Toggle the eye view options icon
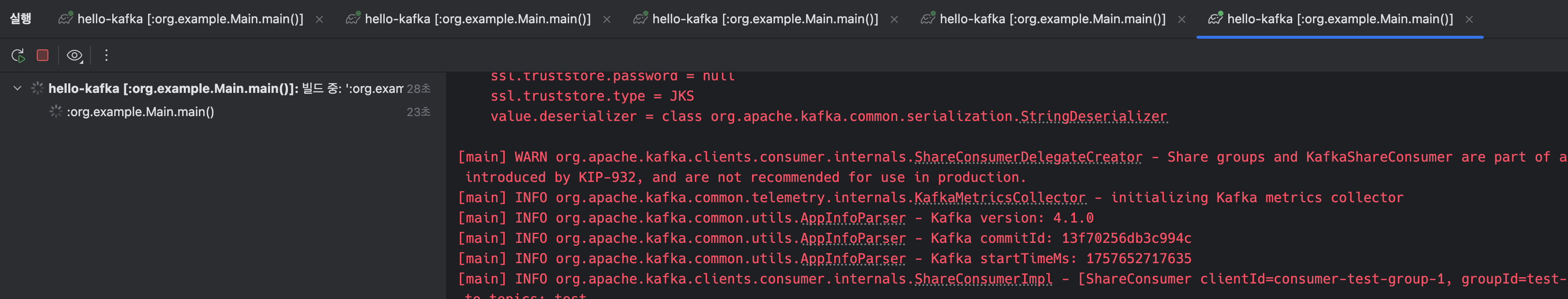The width and height of the screenshot is (1568, 299). click(74, 56)
